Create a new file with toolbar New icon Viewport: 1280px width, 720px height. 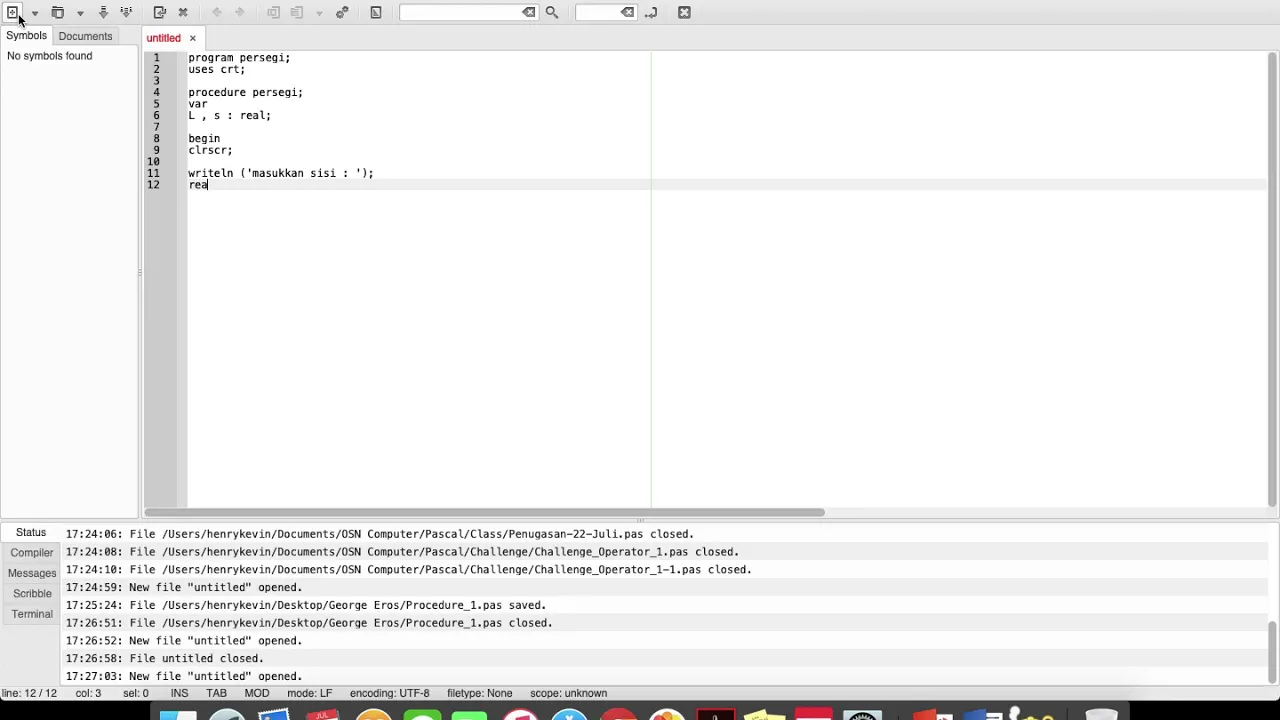click(13, 12)
